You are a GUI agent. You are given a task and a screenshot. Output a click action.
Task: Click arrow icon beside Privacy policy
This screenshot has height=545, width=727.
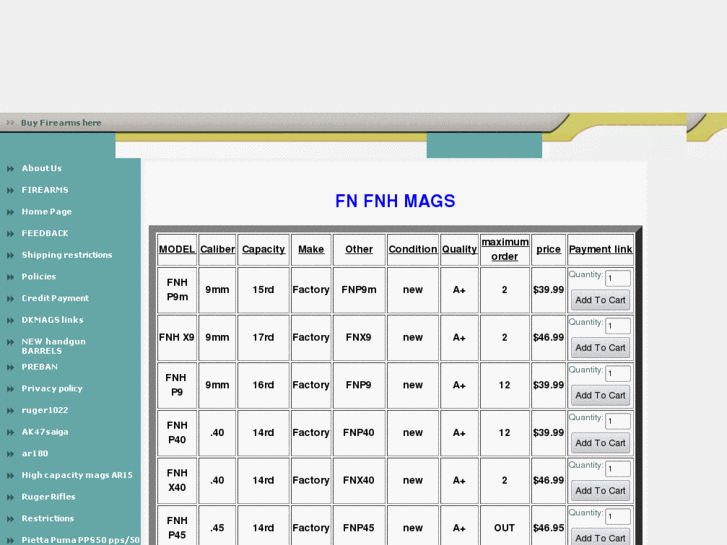pyautogui.click(x=10, y=389)
